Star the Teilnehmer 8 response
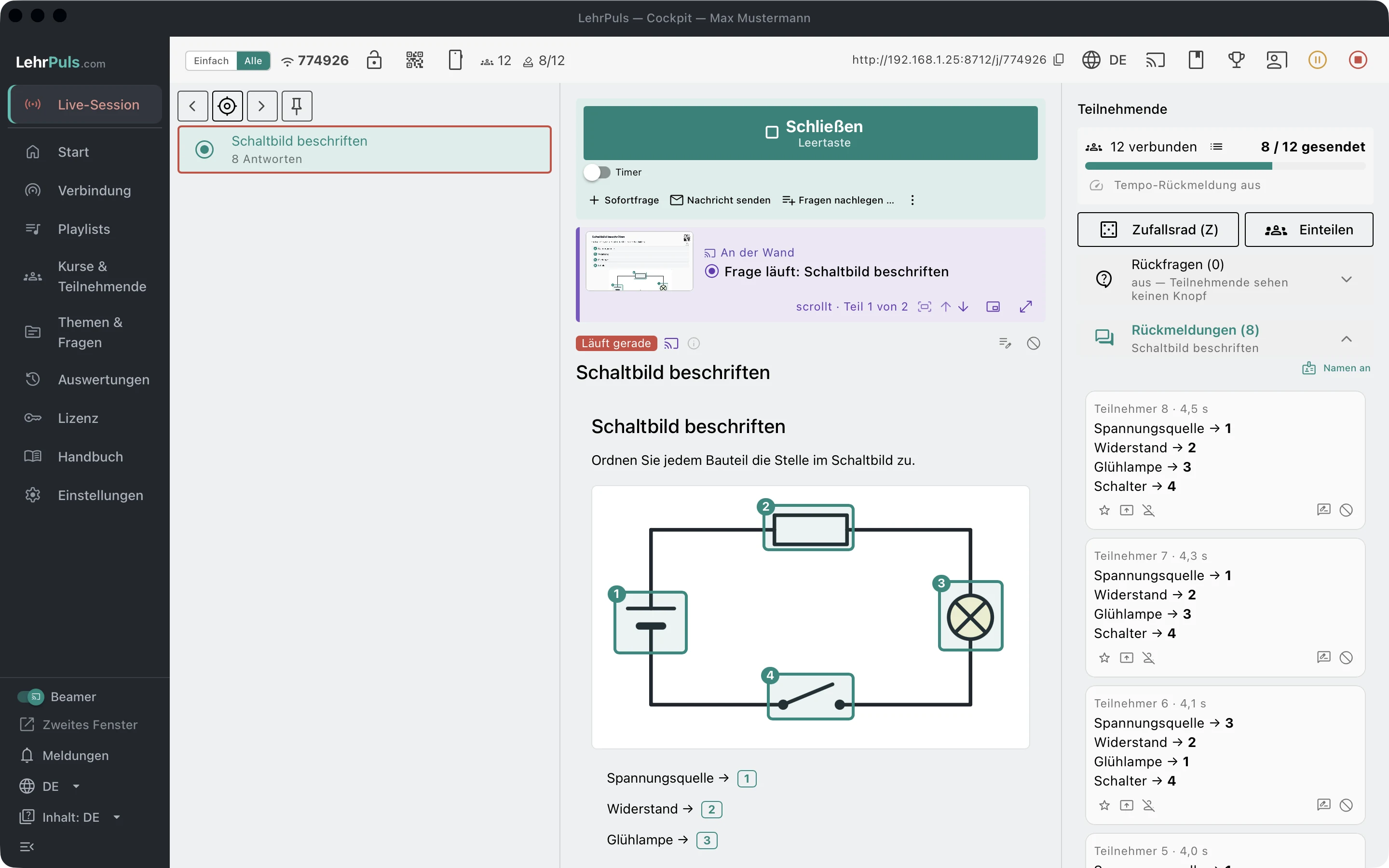The height and width of the screenshot is (868, 1389). pos(1104,510)
